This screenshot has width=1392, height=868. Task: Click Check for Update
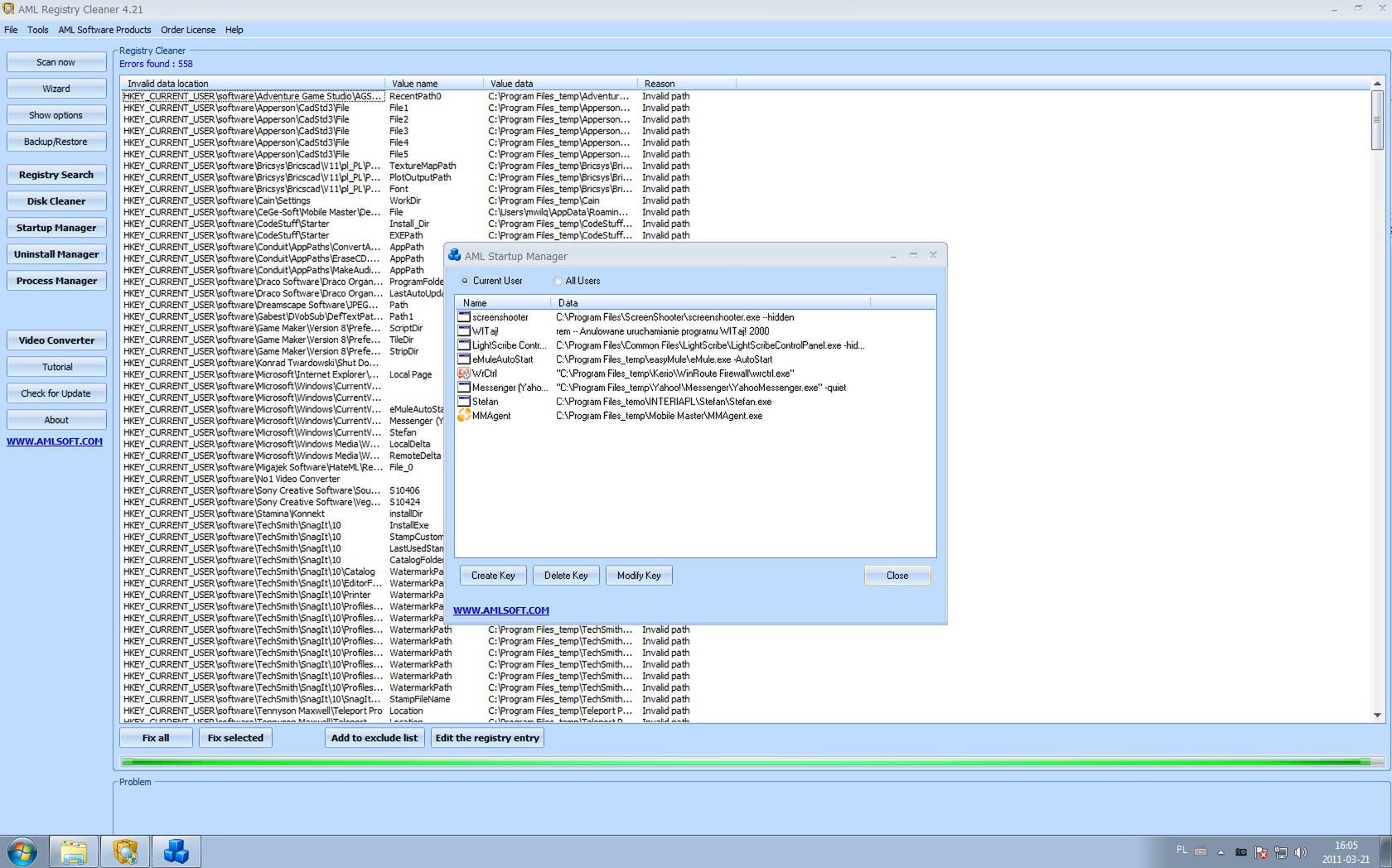click(56, 393)
